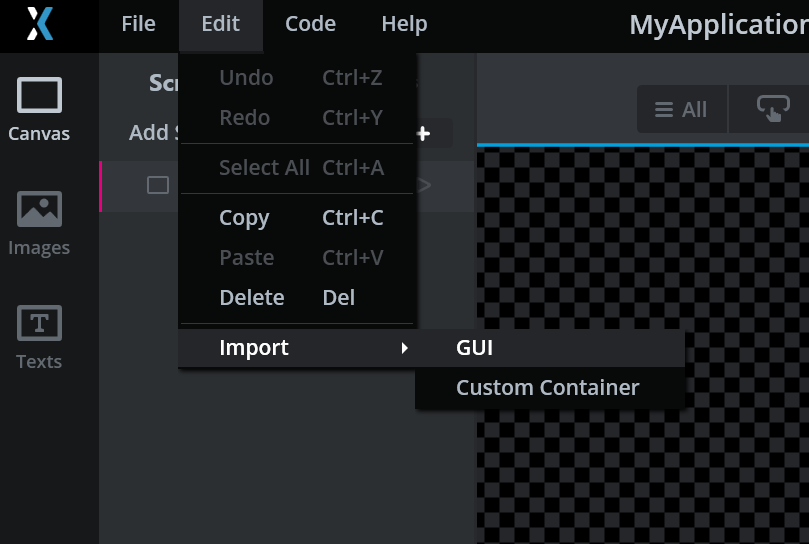Close the Edit menu via its header

coord(221,25)
